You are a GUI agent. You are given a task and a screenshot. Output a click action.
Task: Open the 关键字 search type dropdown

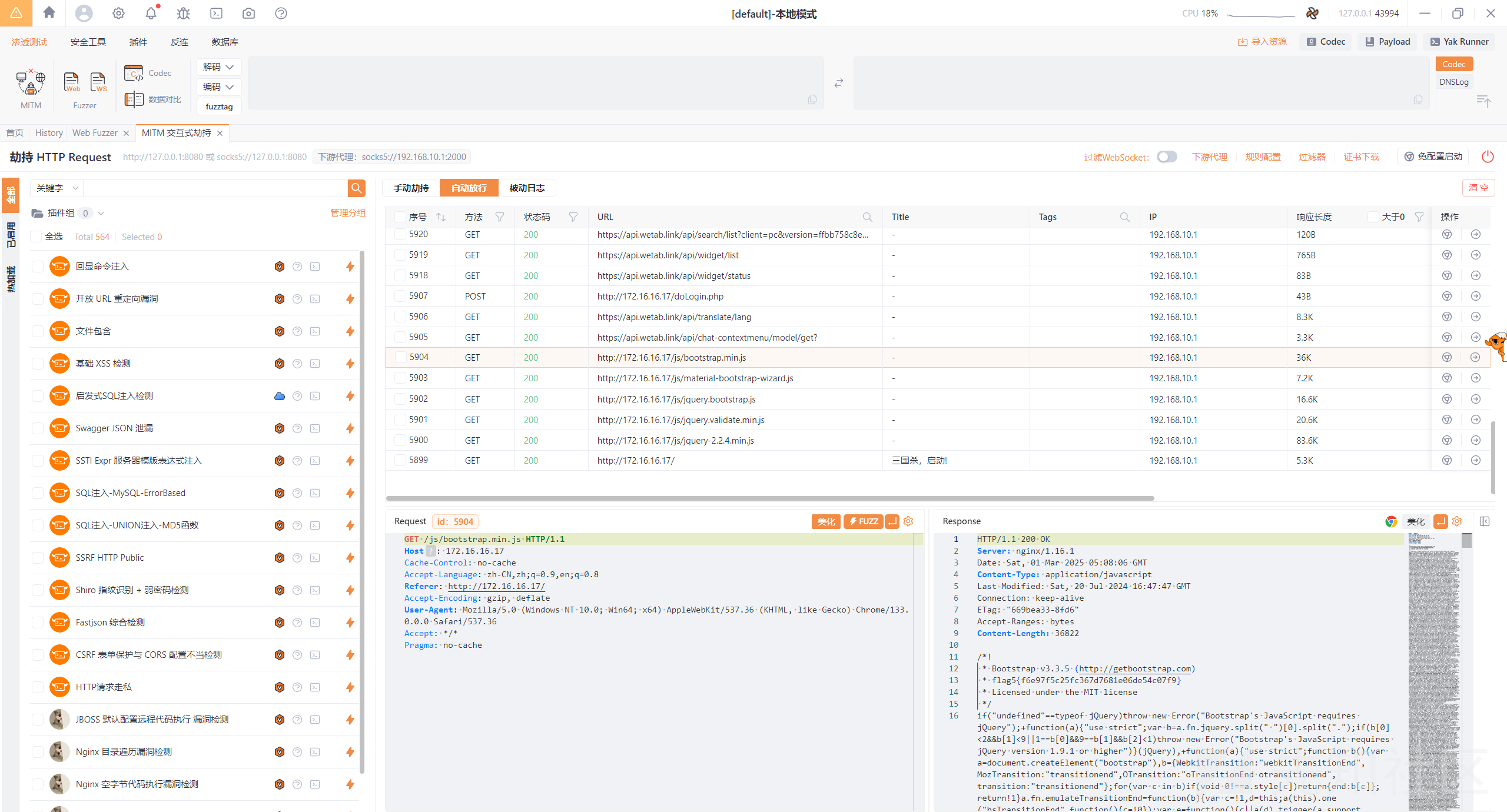57,188
